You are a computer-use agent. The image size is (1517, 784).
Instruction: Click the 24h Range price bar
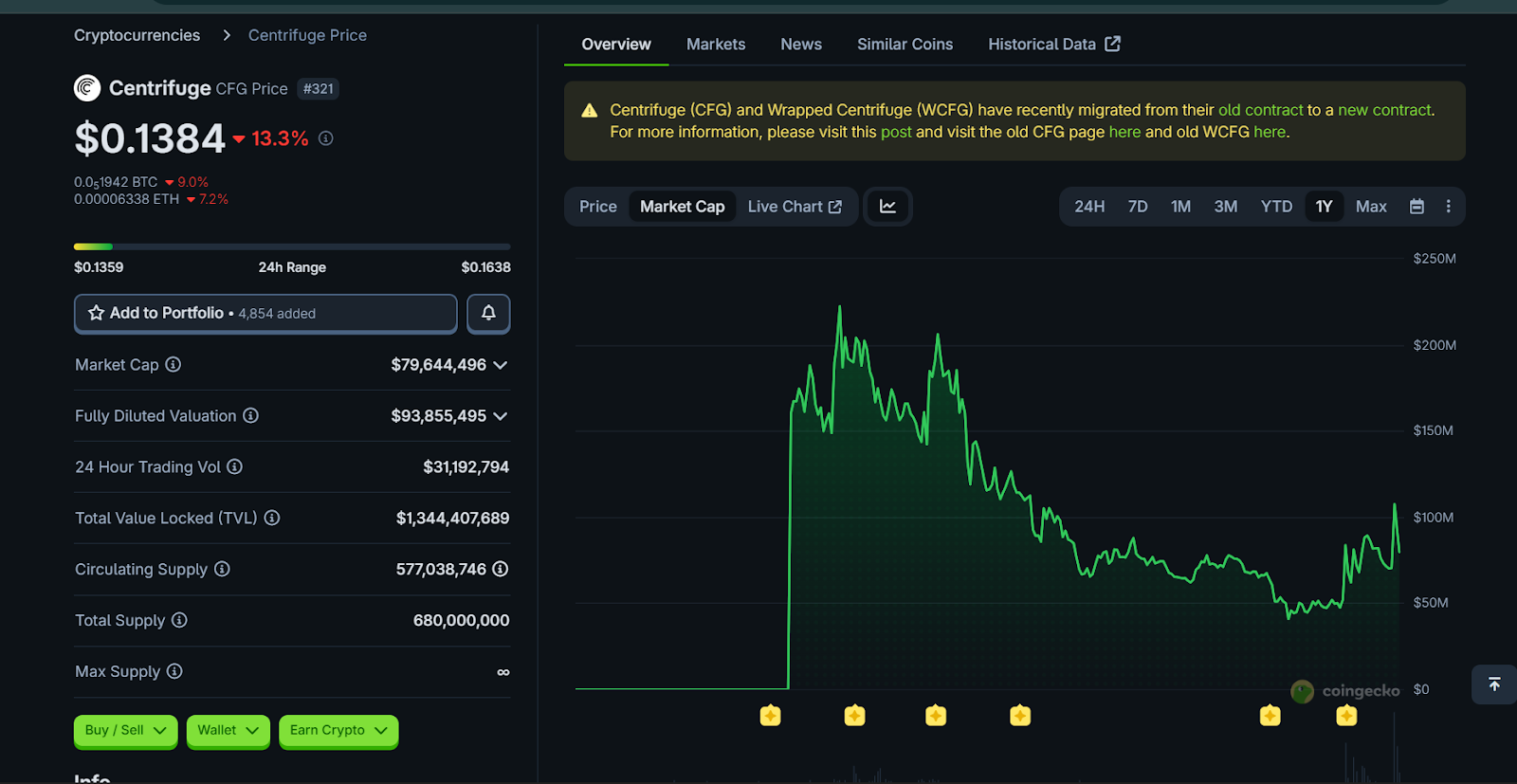point(292,246)
